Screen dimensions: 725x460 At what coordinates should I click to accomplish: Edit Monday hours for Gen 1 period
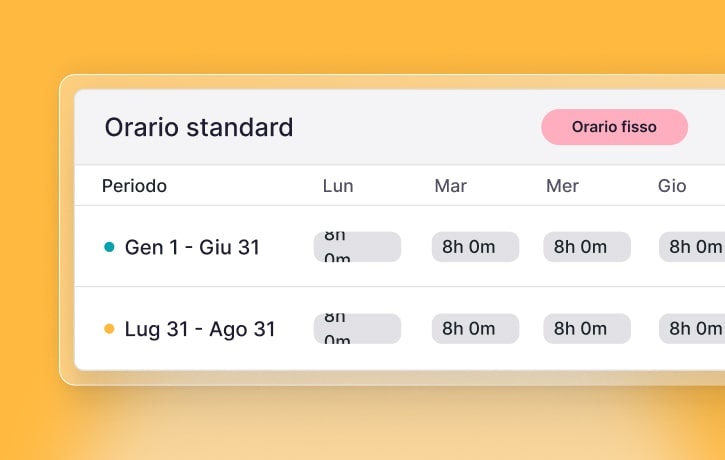pos(357,247)
